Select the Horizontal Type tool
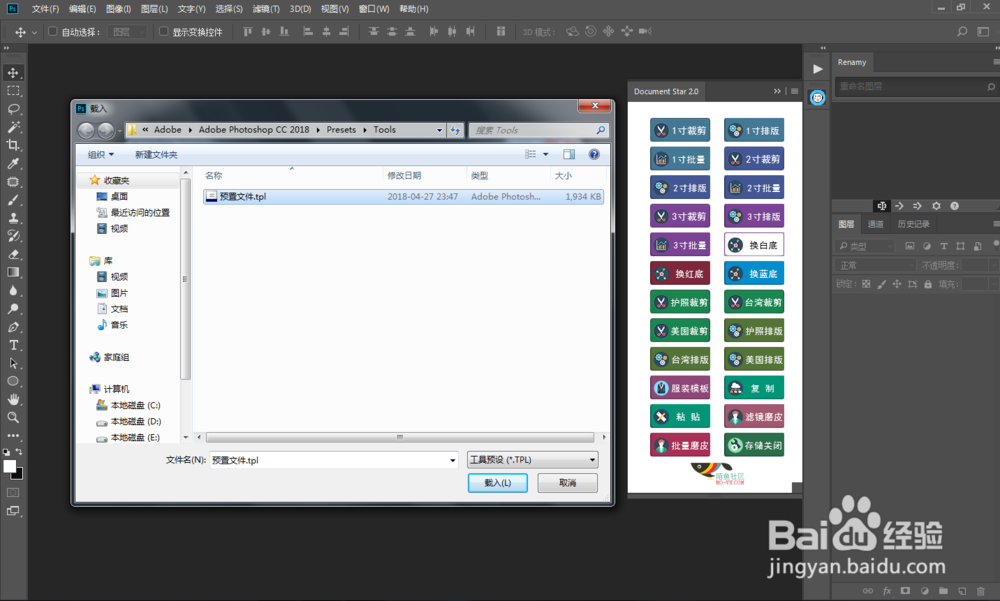 coord(13,345)
